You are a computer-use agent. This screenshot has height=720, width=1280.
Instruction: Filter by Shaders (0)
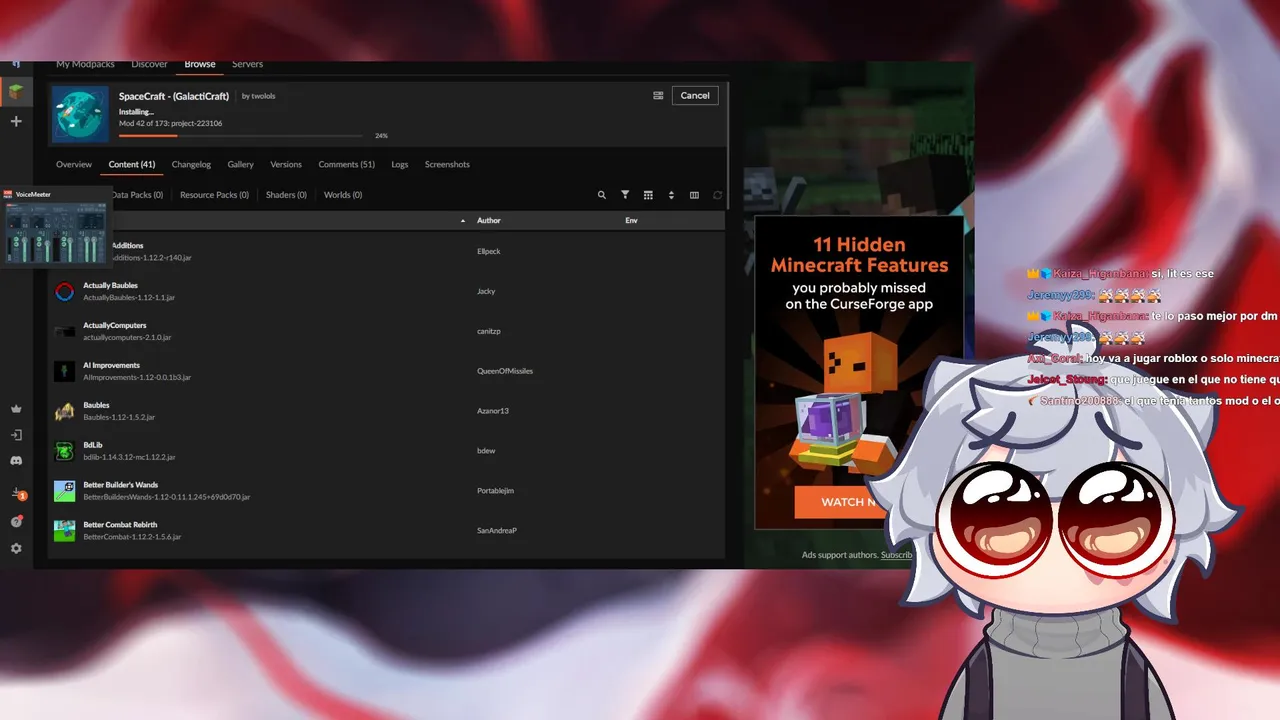[x=286, y=195]
